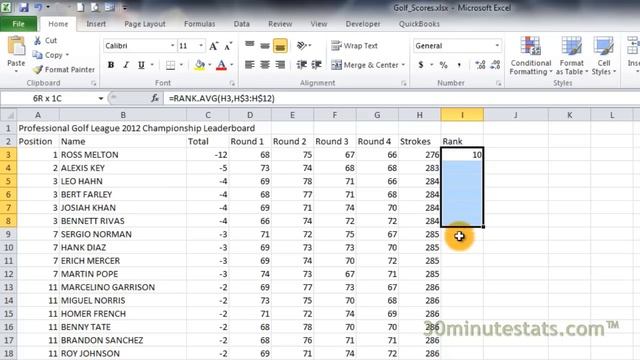Click the Orientation text angle icon
This screenshot has width=640, height=360.
point(302,45)
